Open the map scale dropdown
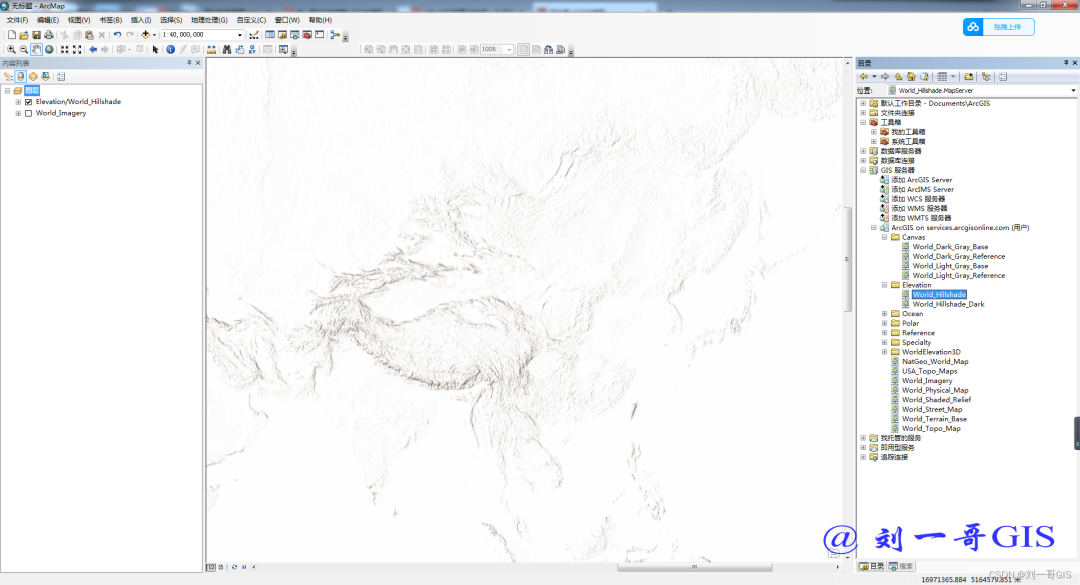Screen dimensions: 1080x585 point(240,34)
